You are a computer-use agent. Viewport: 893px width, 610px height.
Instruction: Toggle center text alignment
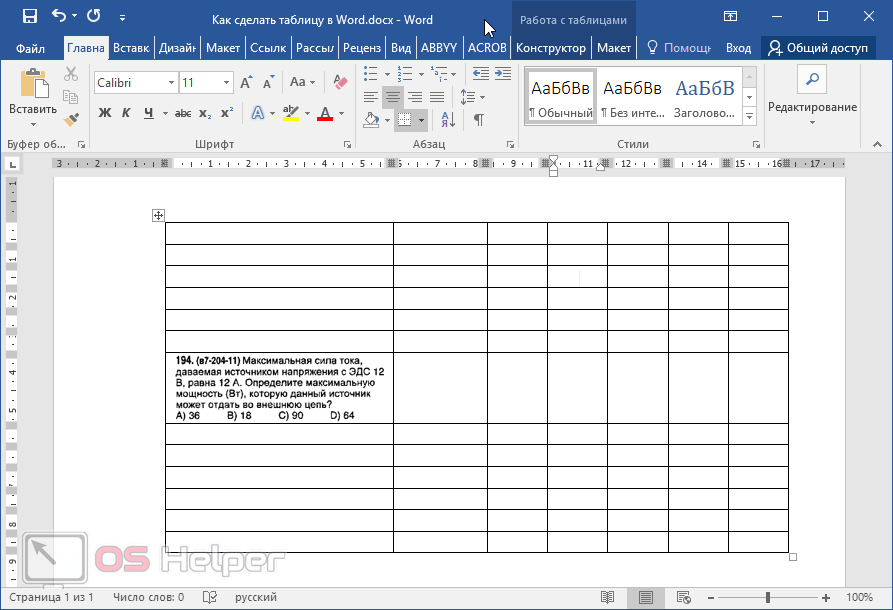pos(392,97)
